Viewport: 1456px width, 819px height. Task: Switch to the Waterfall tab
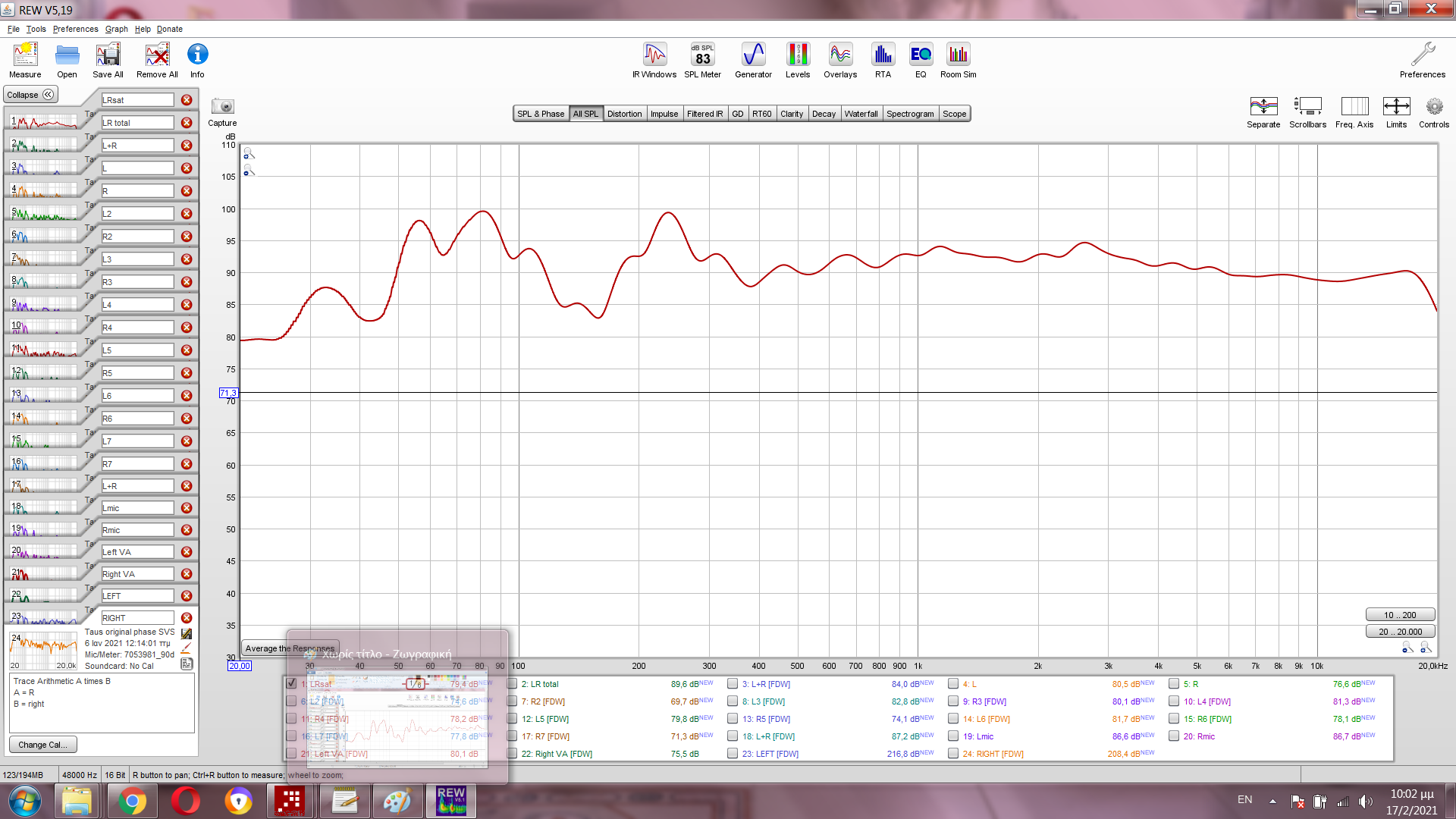861,114
